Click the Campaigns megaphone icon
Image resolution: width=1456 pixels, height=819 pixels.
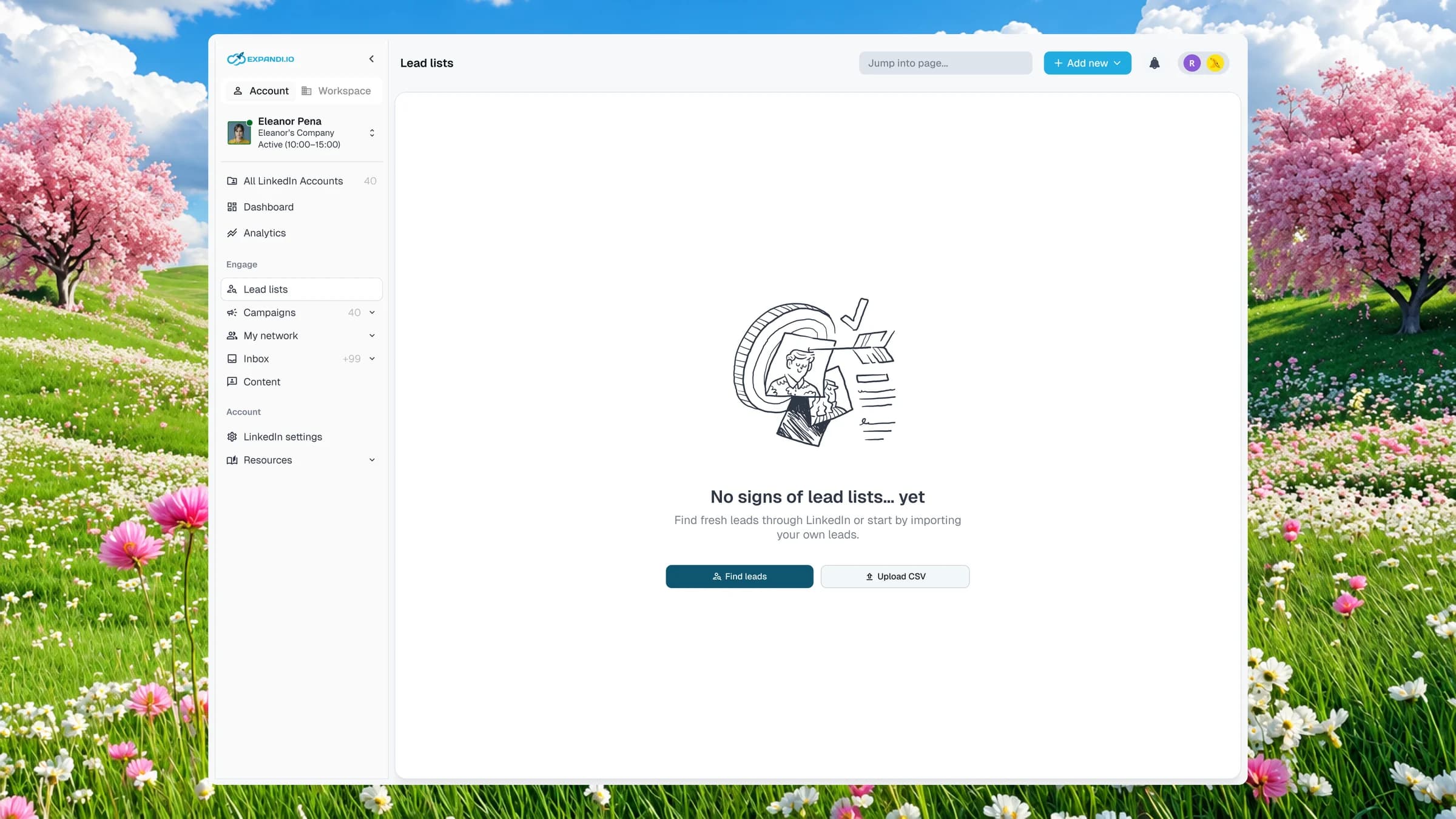pyautogui.click(x=232, y=312)
